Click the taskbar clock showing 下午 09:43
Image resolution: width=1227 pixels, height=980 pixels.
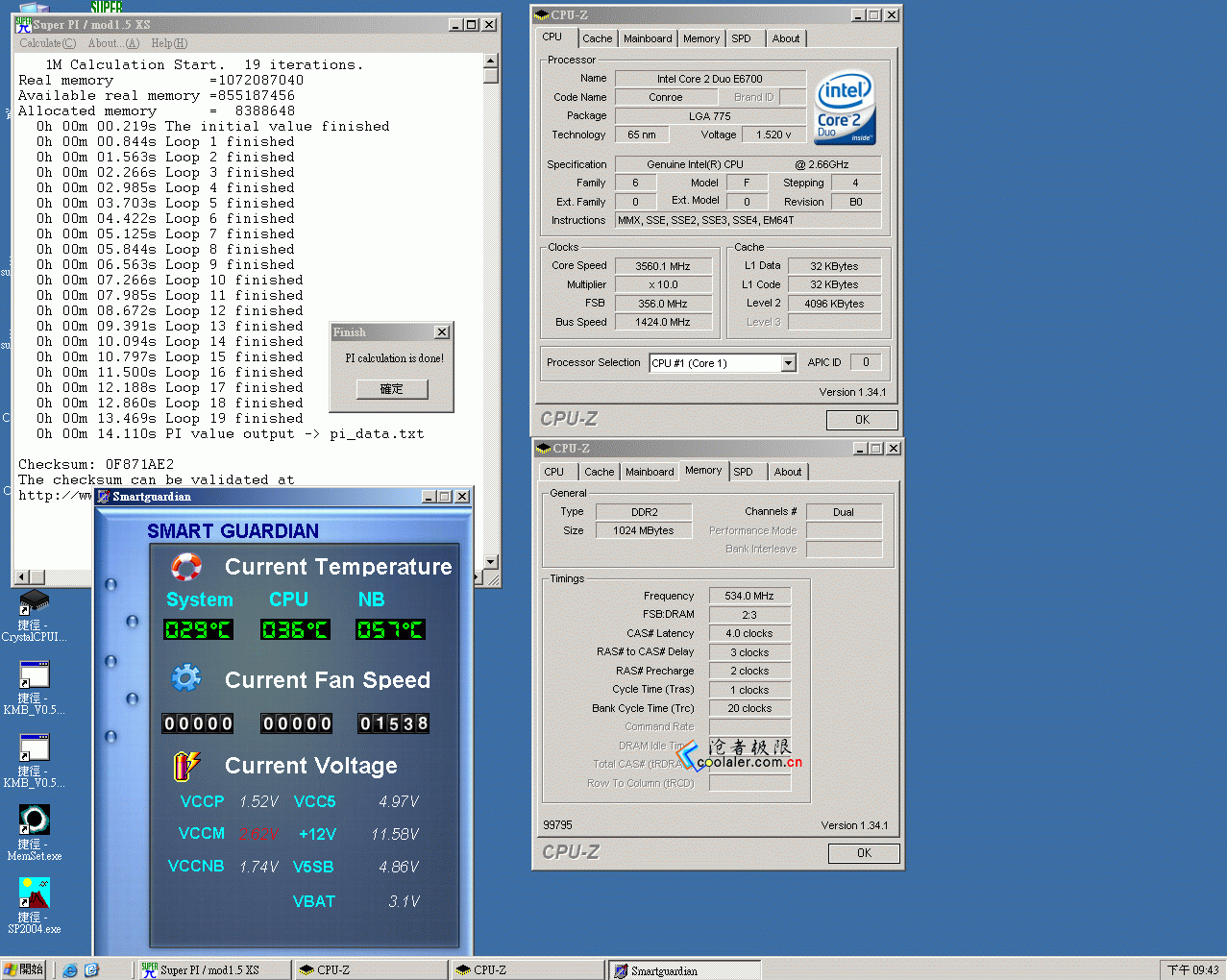point(1192,970)
